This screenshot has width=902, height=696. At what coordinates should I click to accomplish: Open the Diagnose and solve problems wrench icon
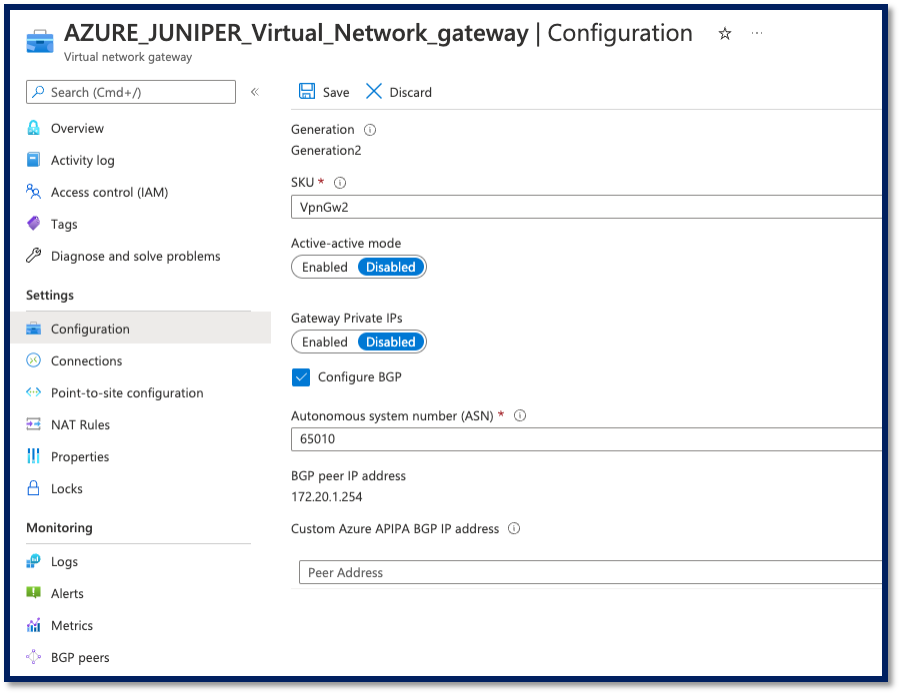coord(33,256)
